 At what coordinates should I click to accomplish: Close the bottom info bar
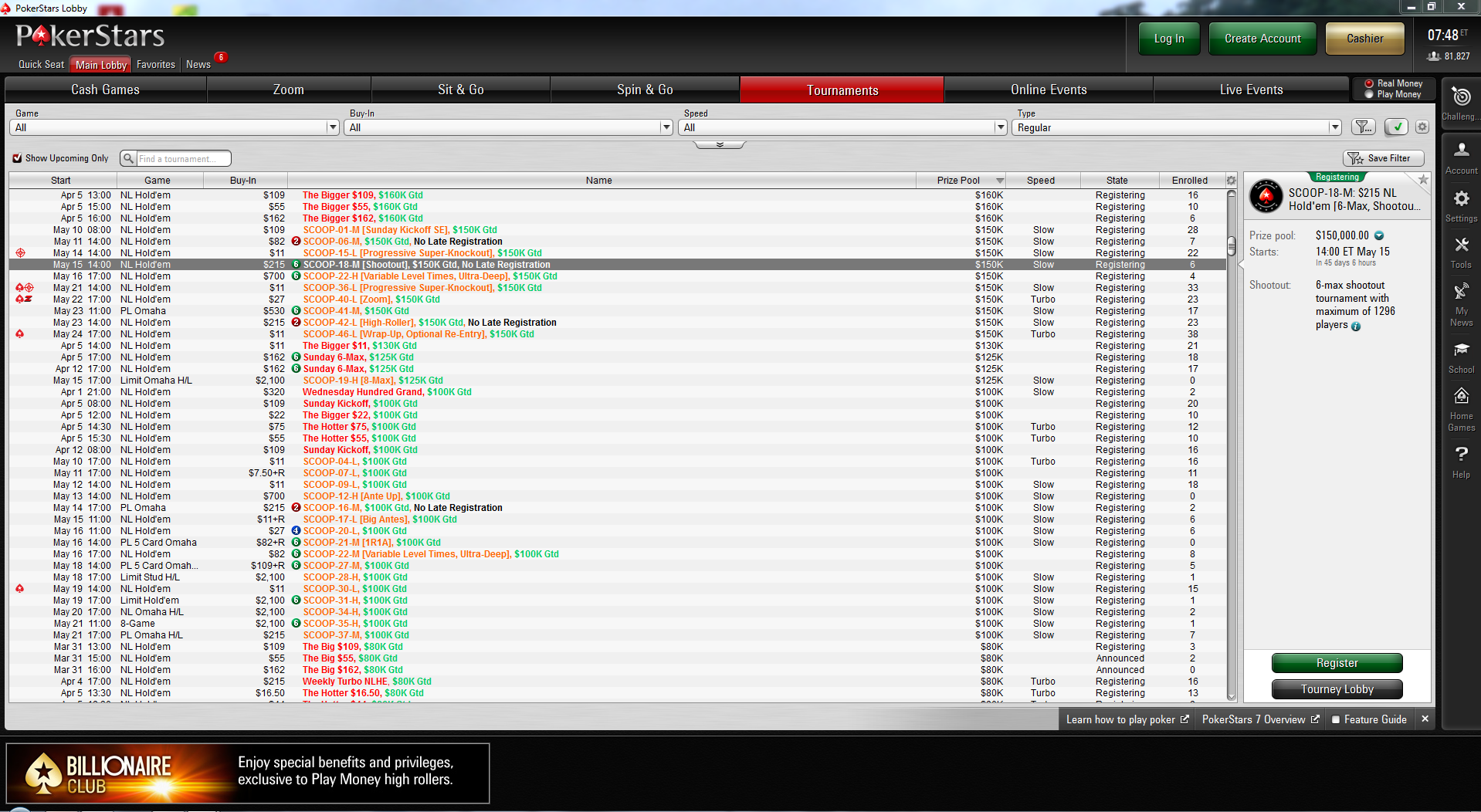(x=1425, y=719)
